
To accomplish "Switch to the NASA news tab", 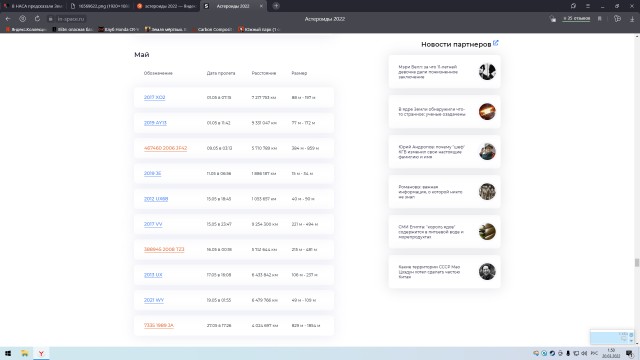I will (x=33, y=6).
